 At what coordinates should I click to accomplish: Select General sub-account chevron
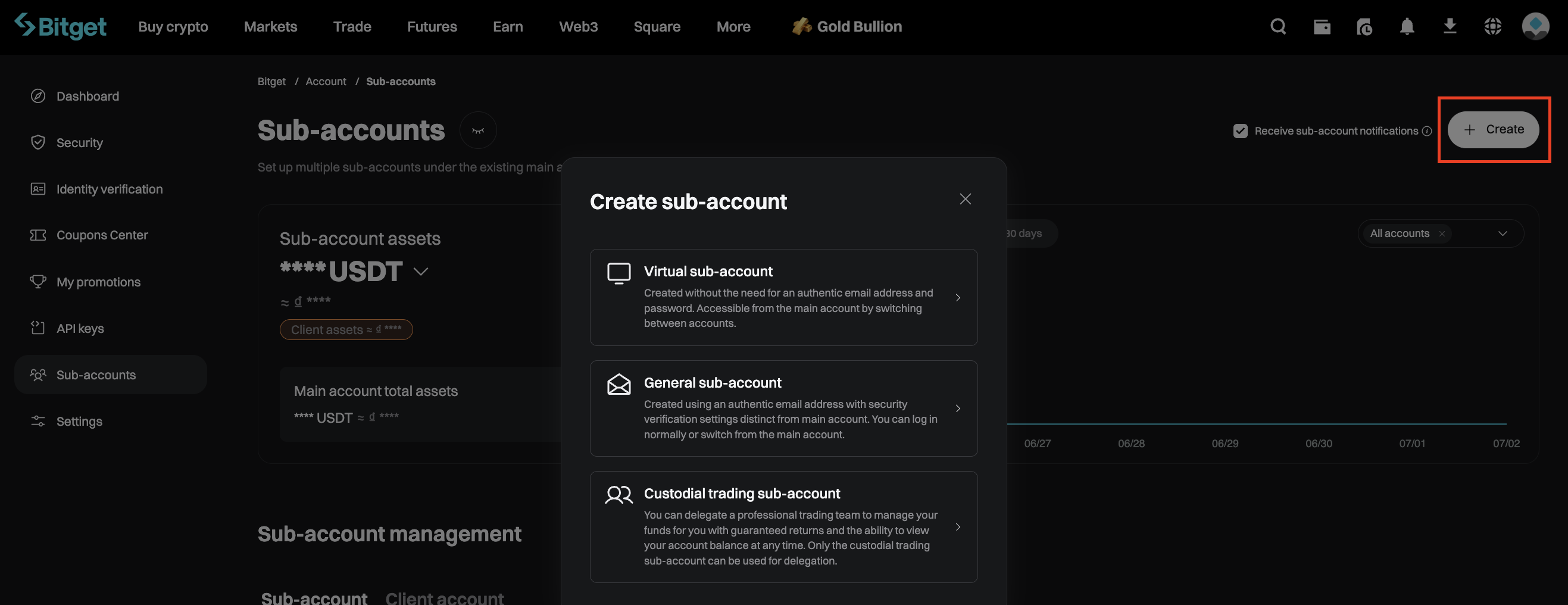[x=957, y=408]
